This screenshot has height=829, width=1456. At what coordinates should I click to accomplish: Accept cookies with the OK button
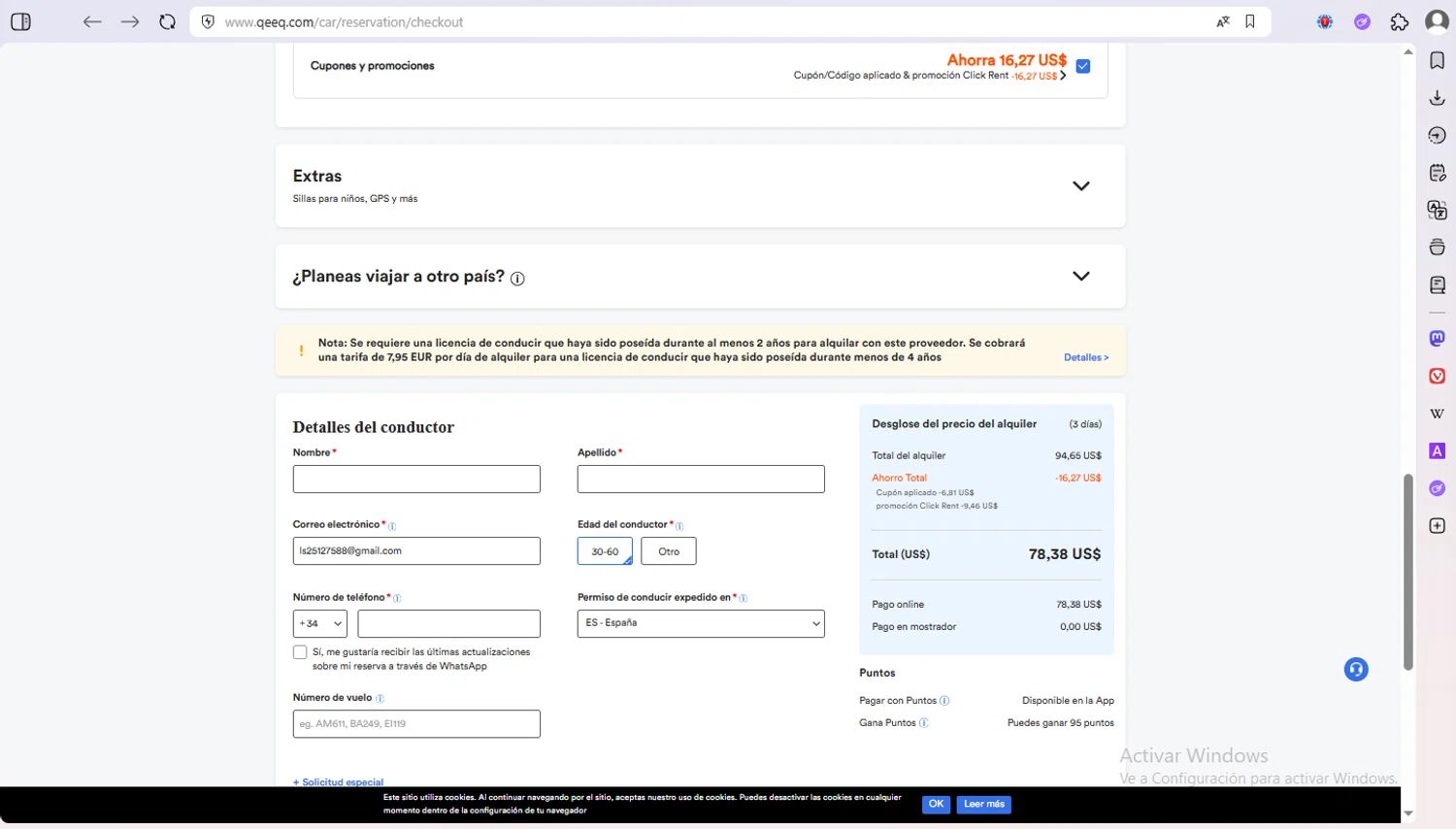click(936, 804)
